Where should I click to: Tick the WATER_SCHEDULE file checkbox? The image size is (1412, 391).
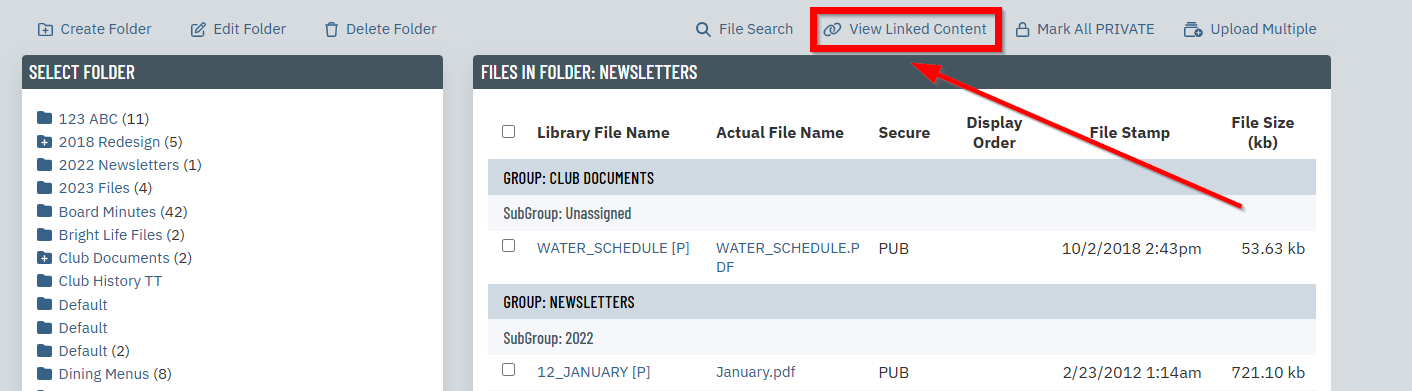[x=508, y=245]
